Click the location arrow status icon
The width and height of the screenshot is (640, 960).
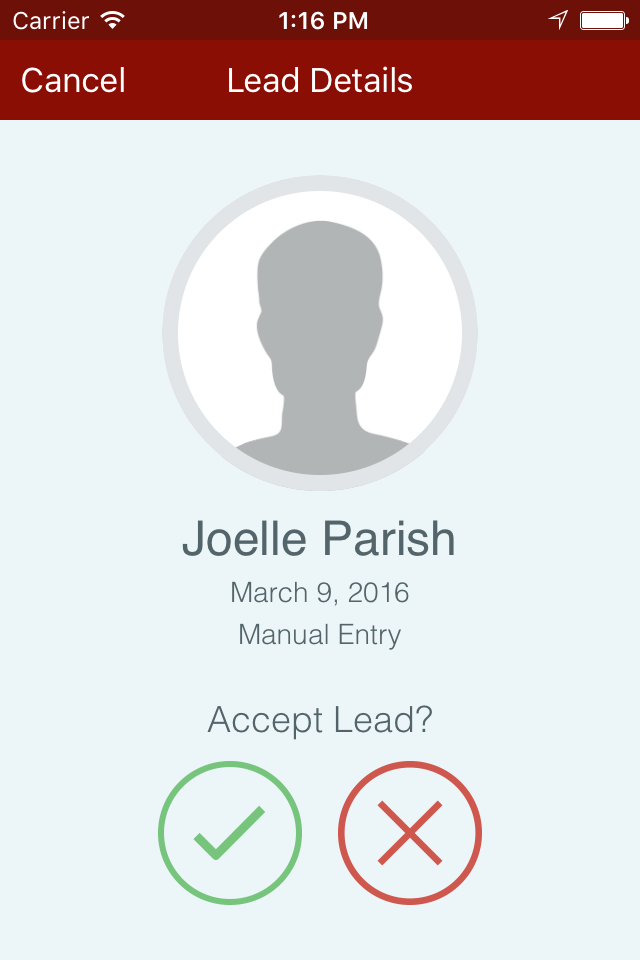(x=558, y=20)
